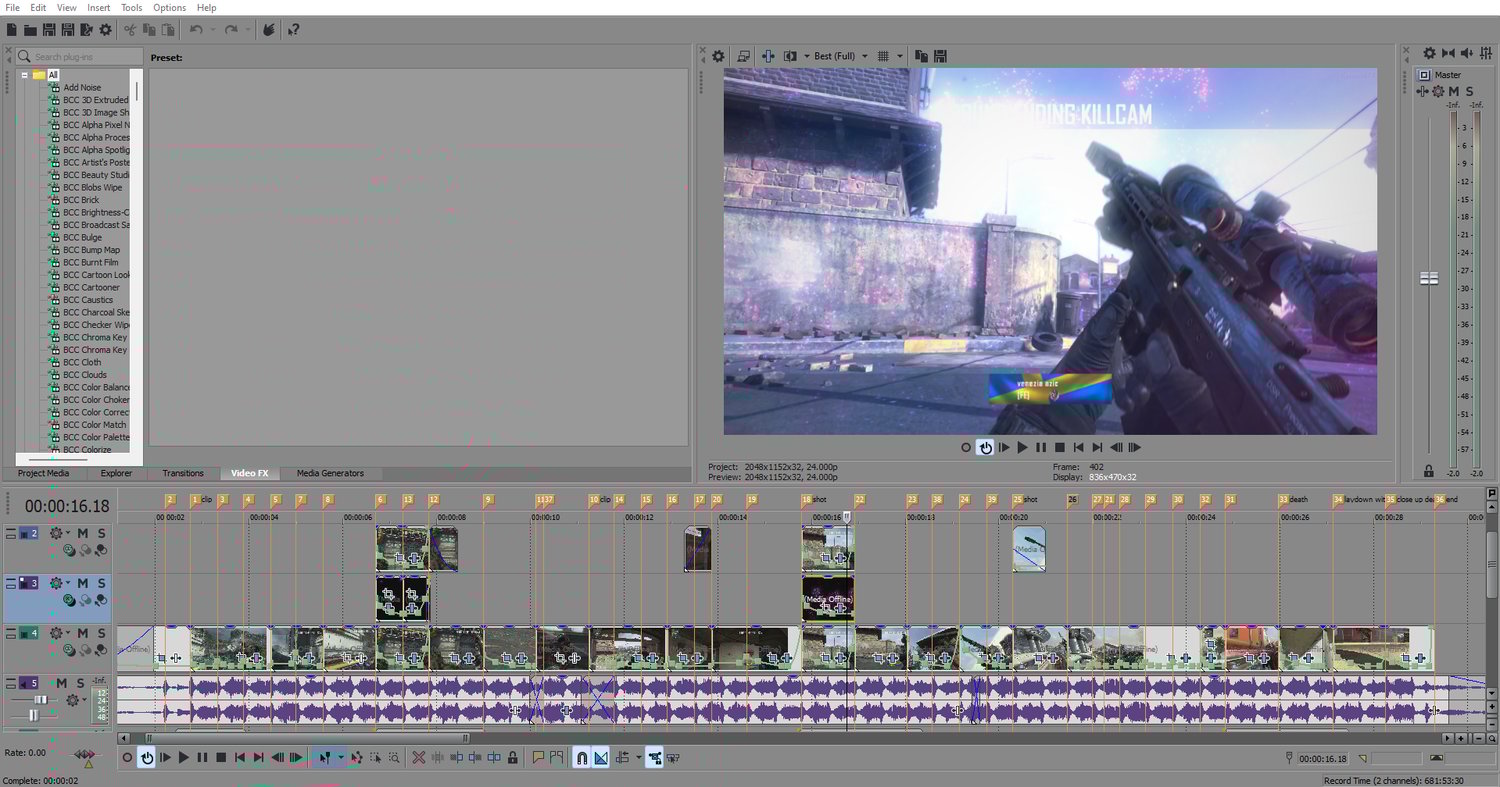Mute video track 2
Viewport: 1500px width, 787px height.
click(x=83, y=533)
